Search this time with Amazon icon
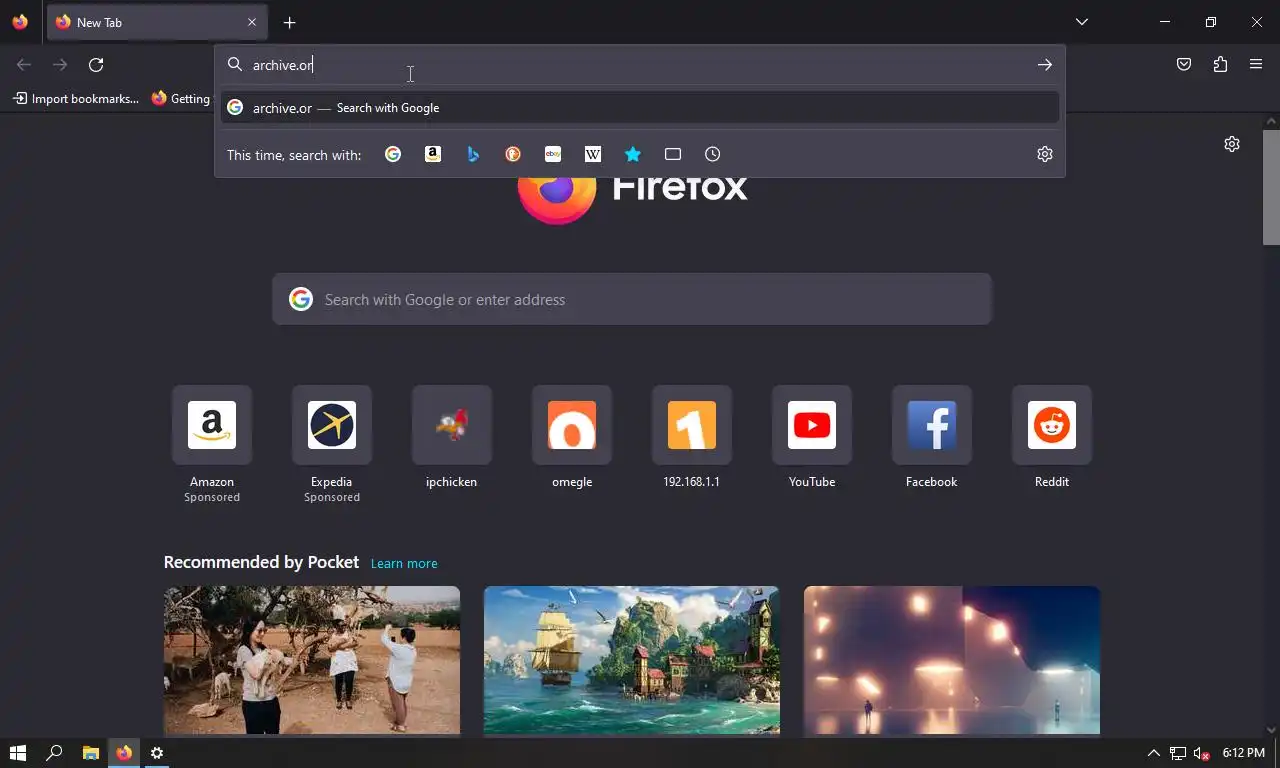This screenshot has height=768, width=1280. coord(433,154)
